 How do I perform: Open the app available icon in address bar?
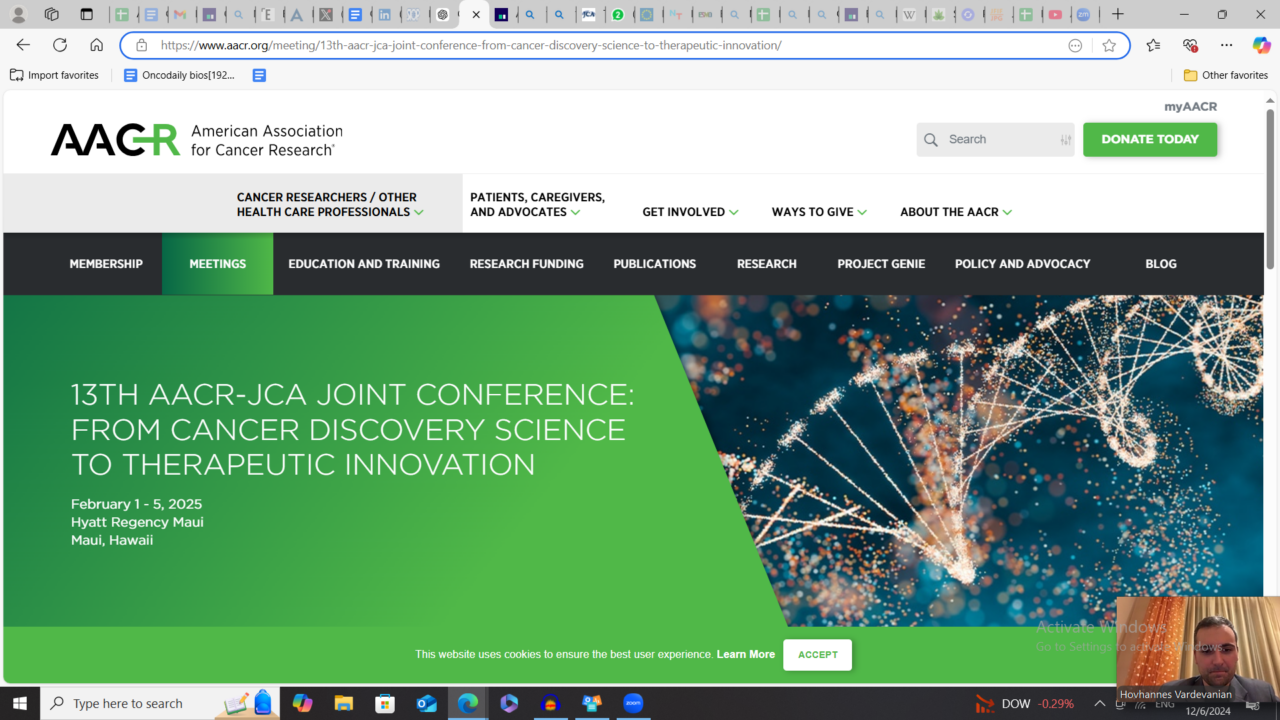(x=1075, y=45)
